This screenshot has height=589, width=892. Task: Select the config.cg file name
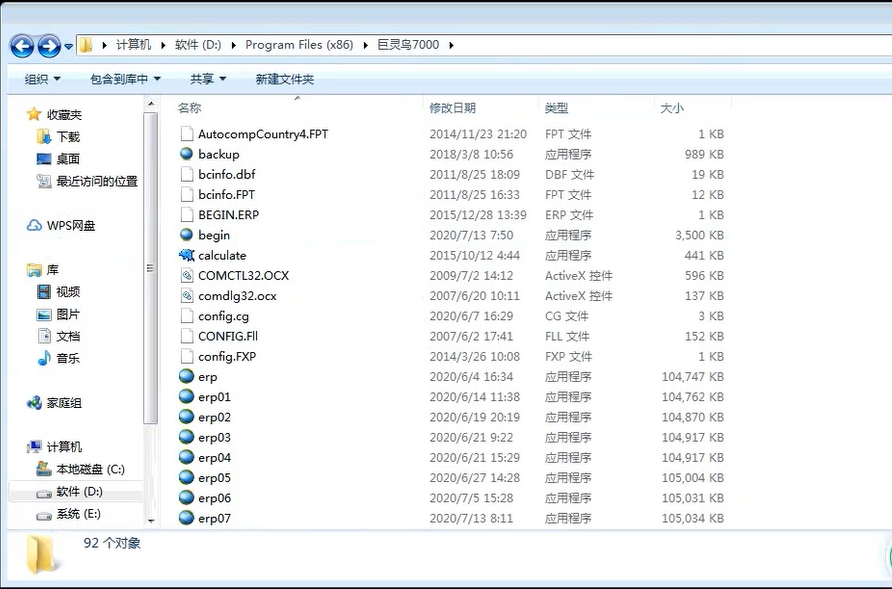tap(223, 316)
